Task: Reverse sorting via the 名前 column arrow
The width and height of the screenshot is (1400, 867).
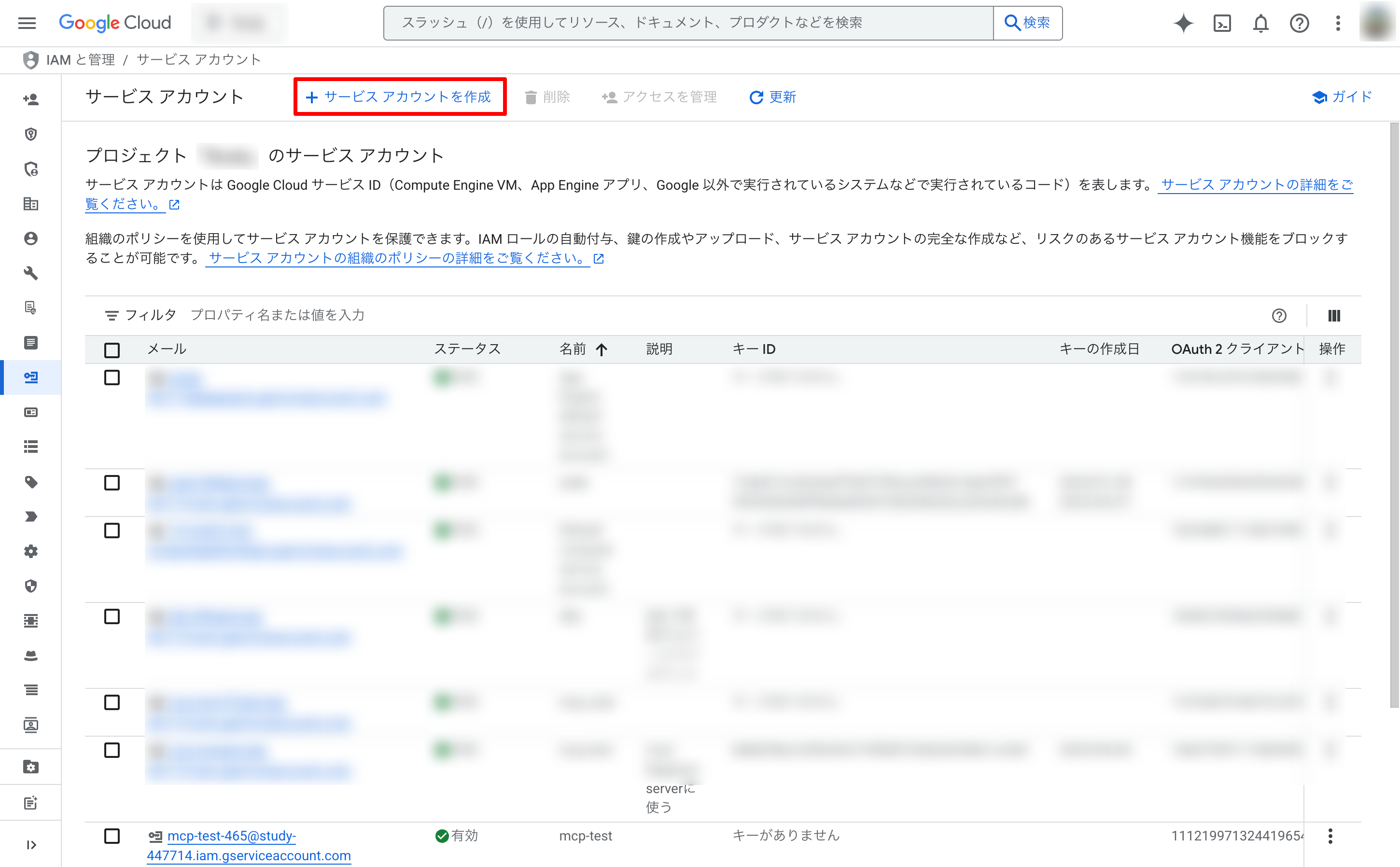Action: (x=602, y=349)
